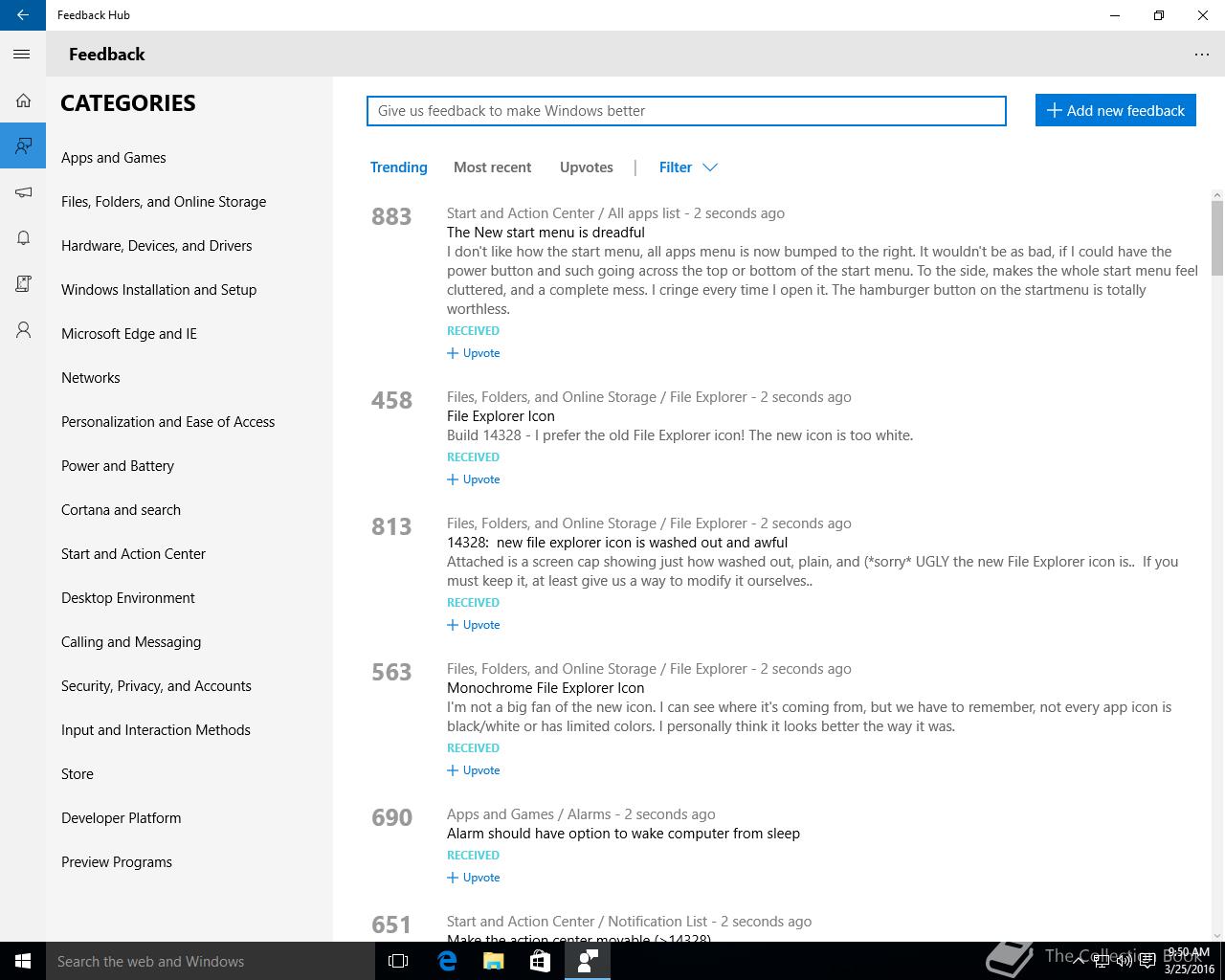Select Desktop Environment category

click(x=128, y=598)
